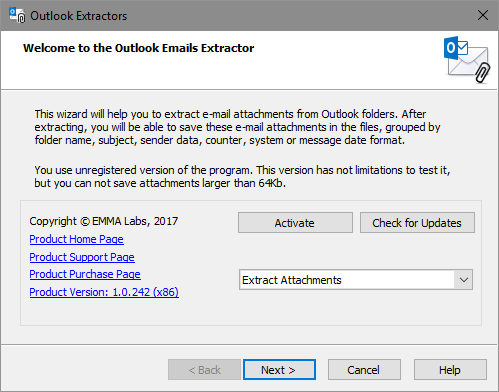The height and width of the screenshot is (392, 499).
Task: Expand the Extract Attachments dropdown arrow
Action: pyautogui.click(x=463, y=280)
